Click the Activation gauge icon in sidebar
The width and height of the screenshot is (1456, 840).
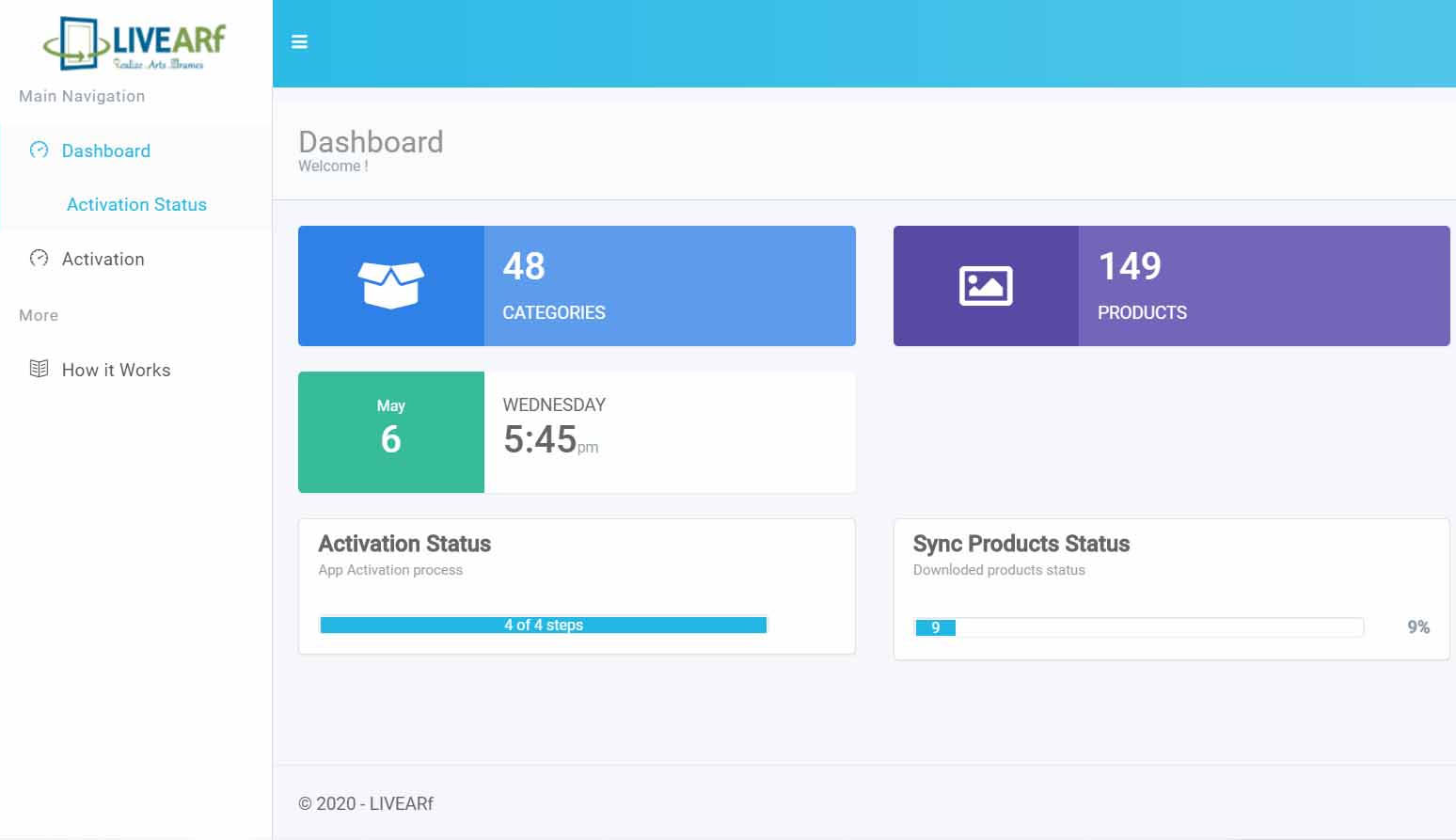(x=39, y=258)
